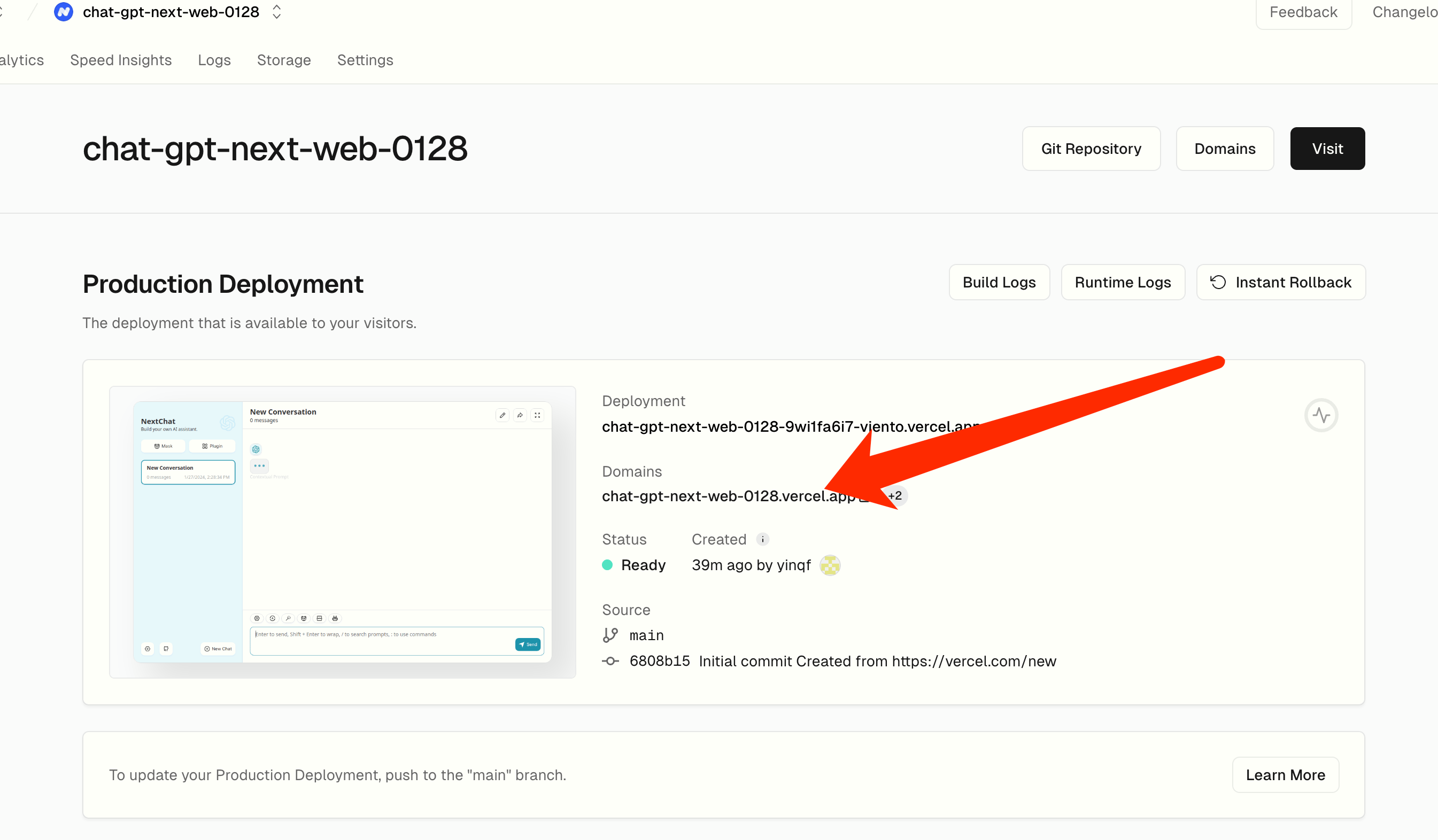This screenshot has width=1438, height=840.
Task: Switch to the Logs tab
Action: click(214, 60)
